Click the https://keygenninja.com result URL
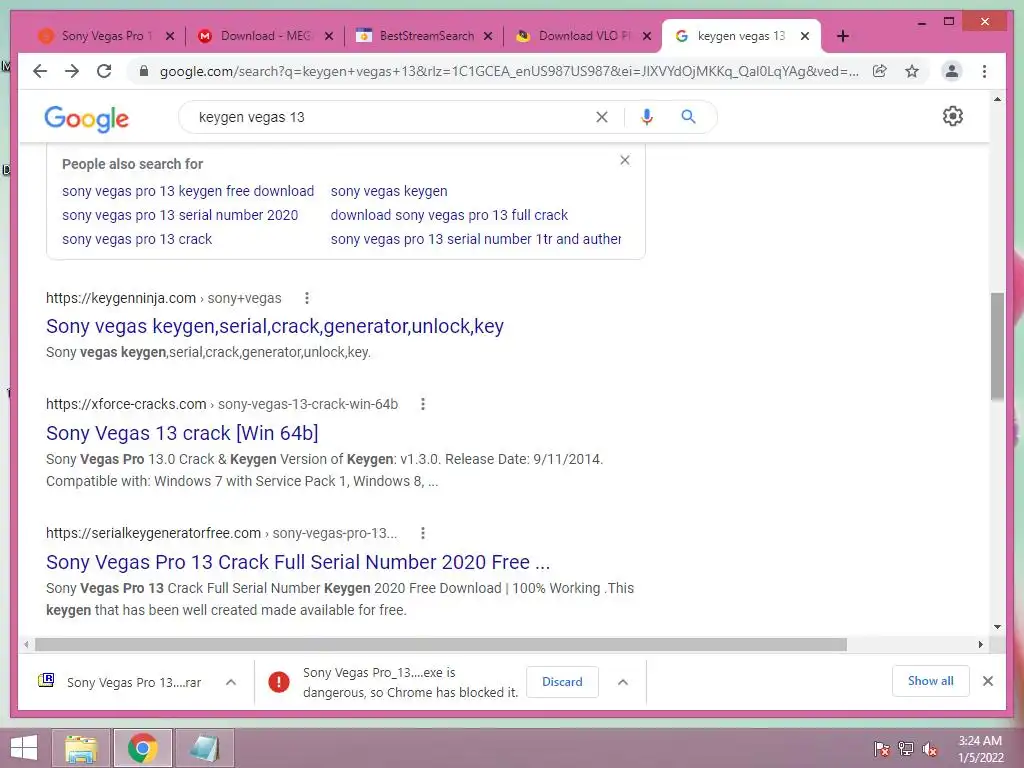The image size is (1024, 768). (121, 298)
